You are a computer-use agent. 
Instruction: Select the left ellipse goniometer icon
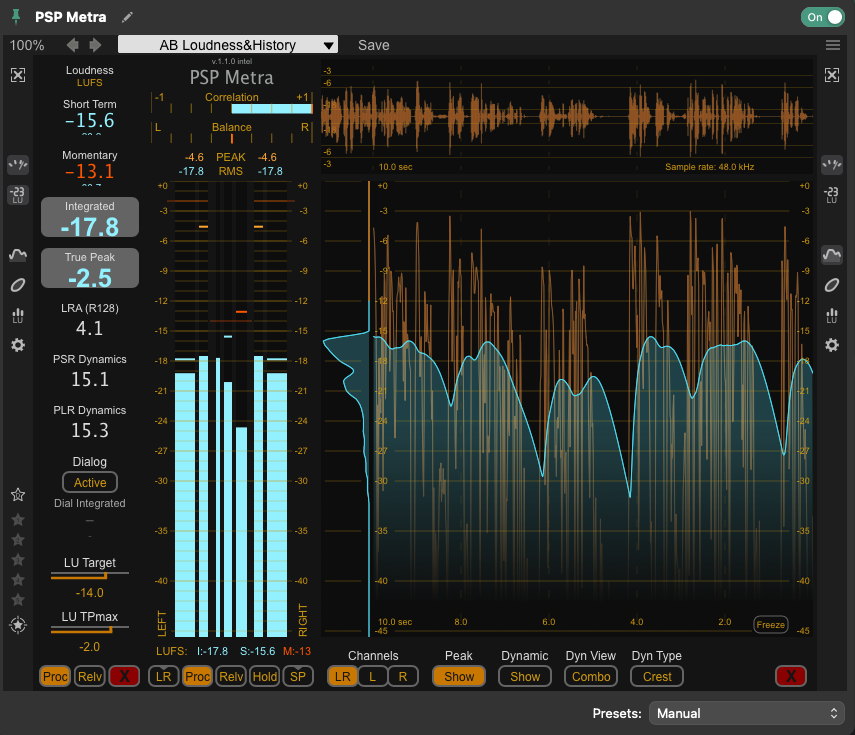pos(18,285)
